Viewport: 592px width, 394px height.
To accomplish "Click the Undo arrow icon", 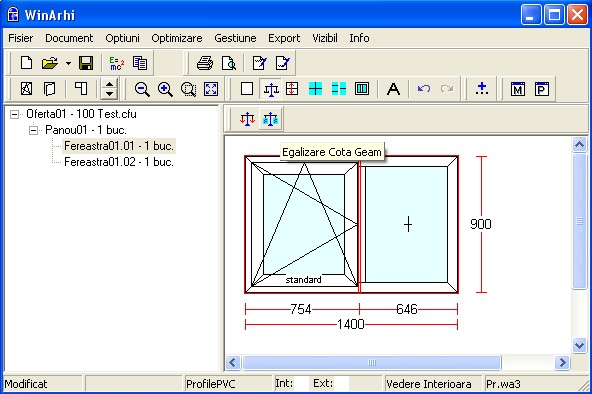I will click(x=424, y=89).
